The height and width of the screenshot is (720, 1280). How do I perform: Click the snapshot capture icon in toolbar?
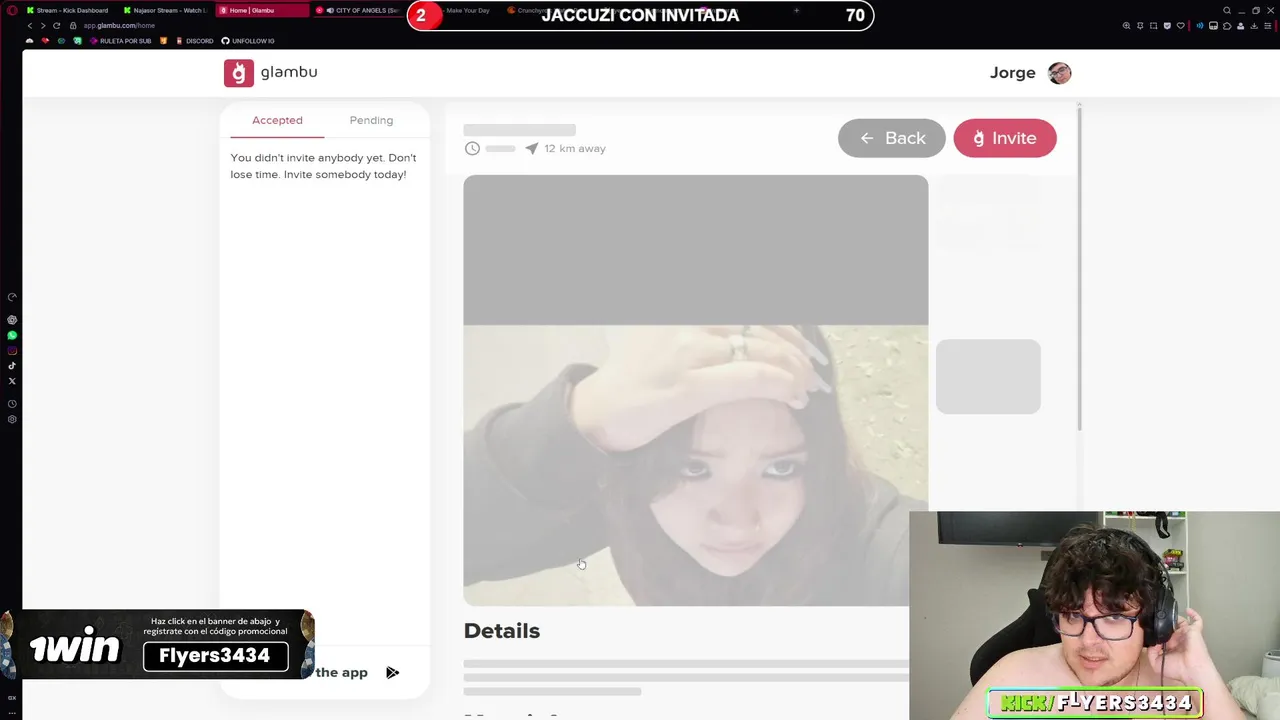click(1154, 26)
